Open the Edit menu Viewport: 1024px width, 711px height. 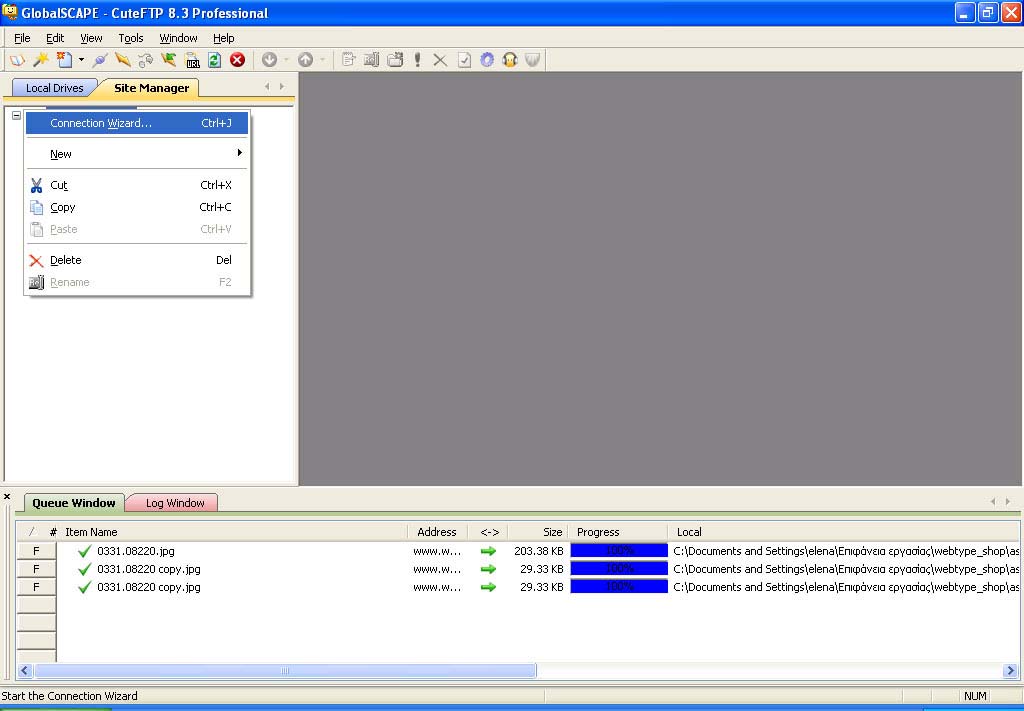pyautogui.click(x=55, y=38)
